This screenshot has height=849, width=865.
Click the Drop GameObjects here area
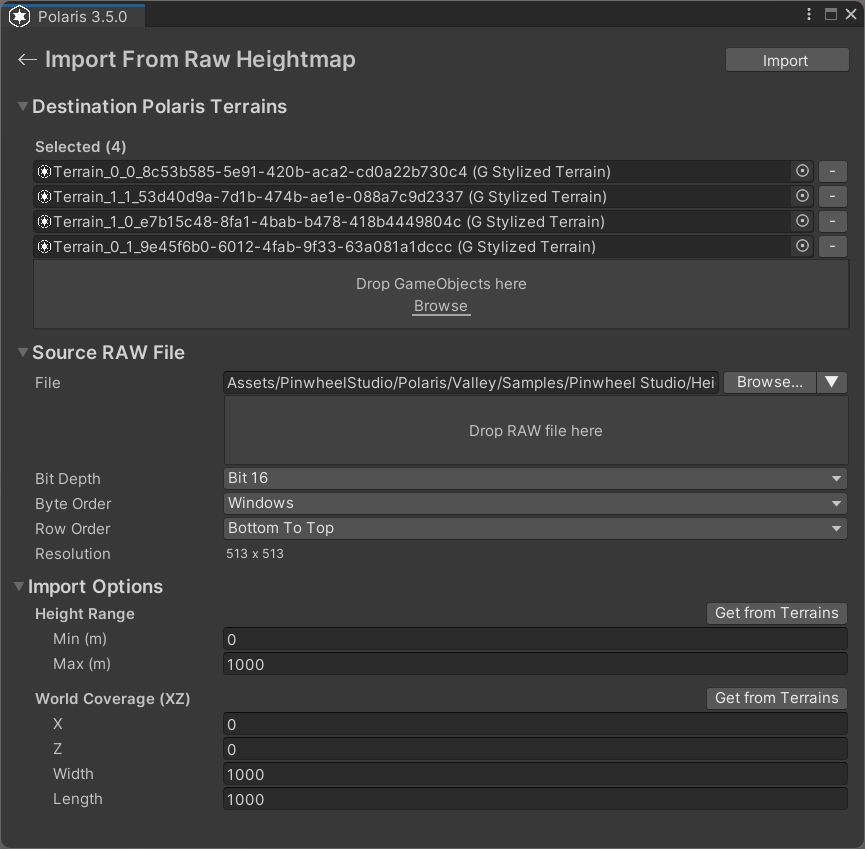[441, 294]
